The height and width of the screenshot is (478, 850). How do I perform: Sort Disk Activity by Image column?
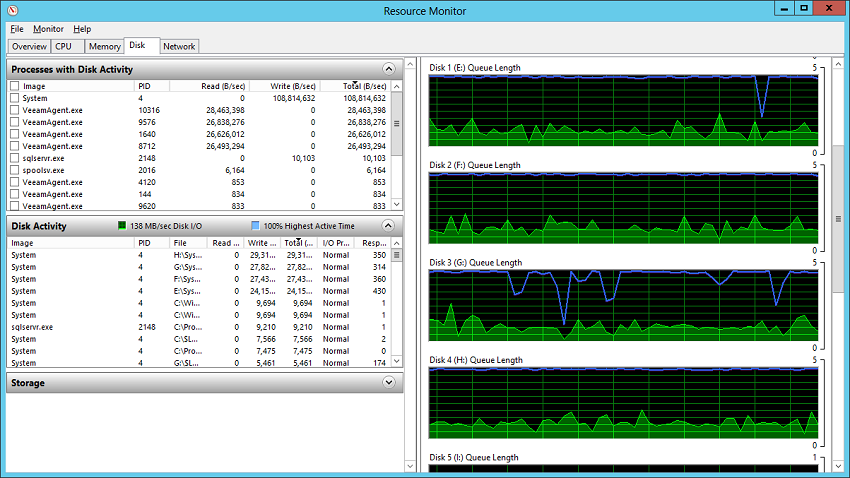[70, 243]
